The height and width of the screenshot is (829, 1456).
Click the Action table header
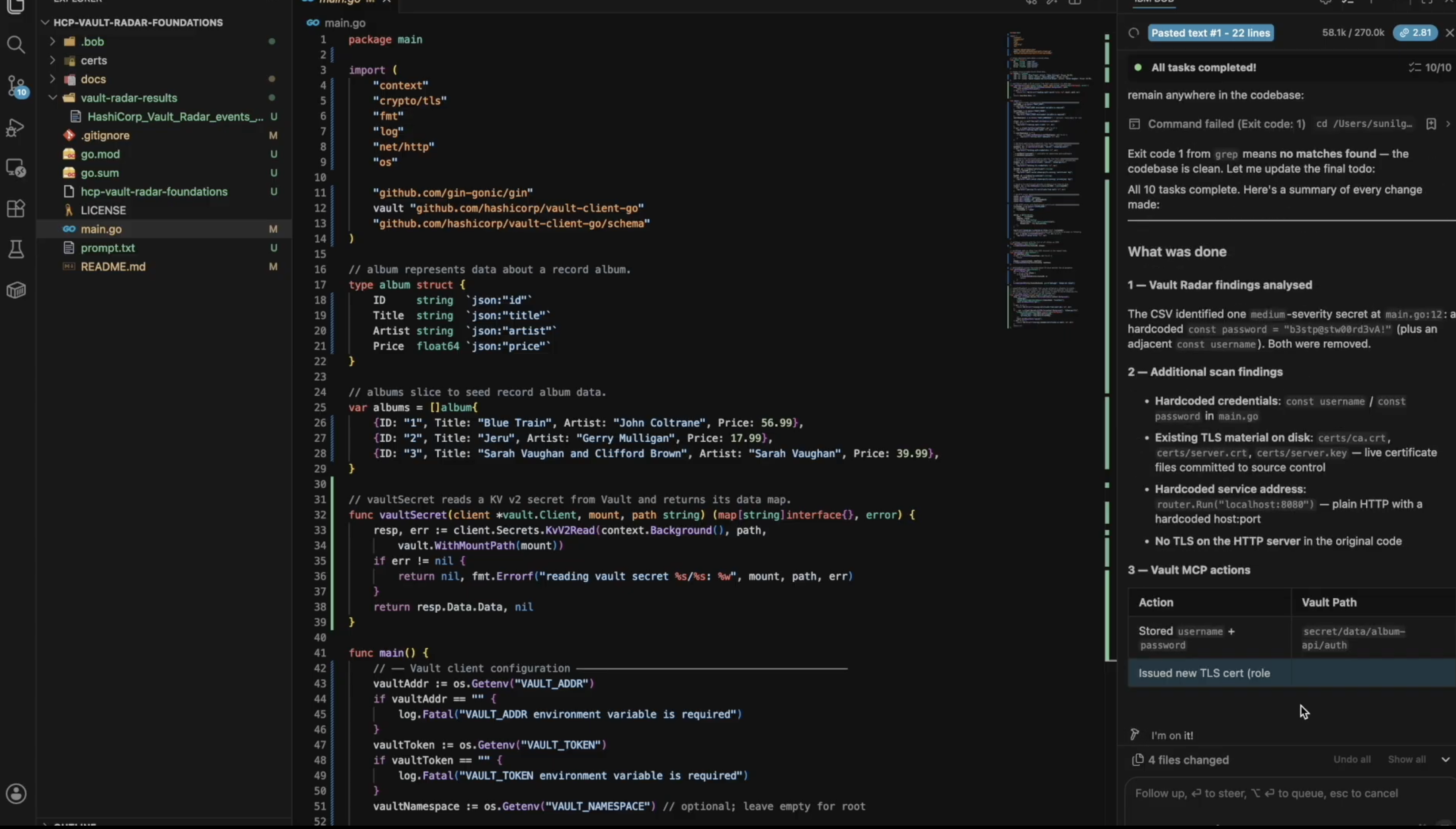[1155, 603]
